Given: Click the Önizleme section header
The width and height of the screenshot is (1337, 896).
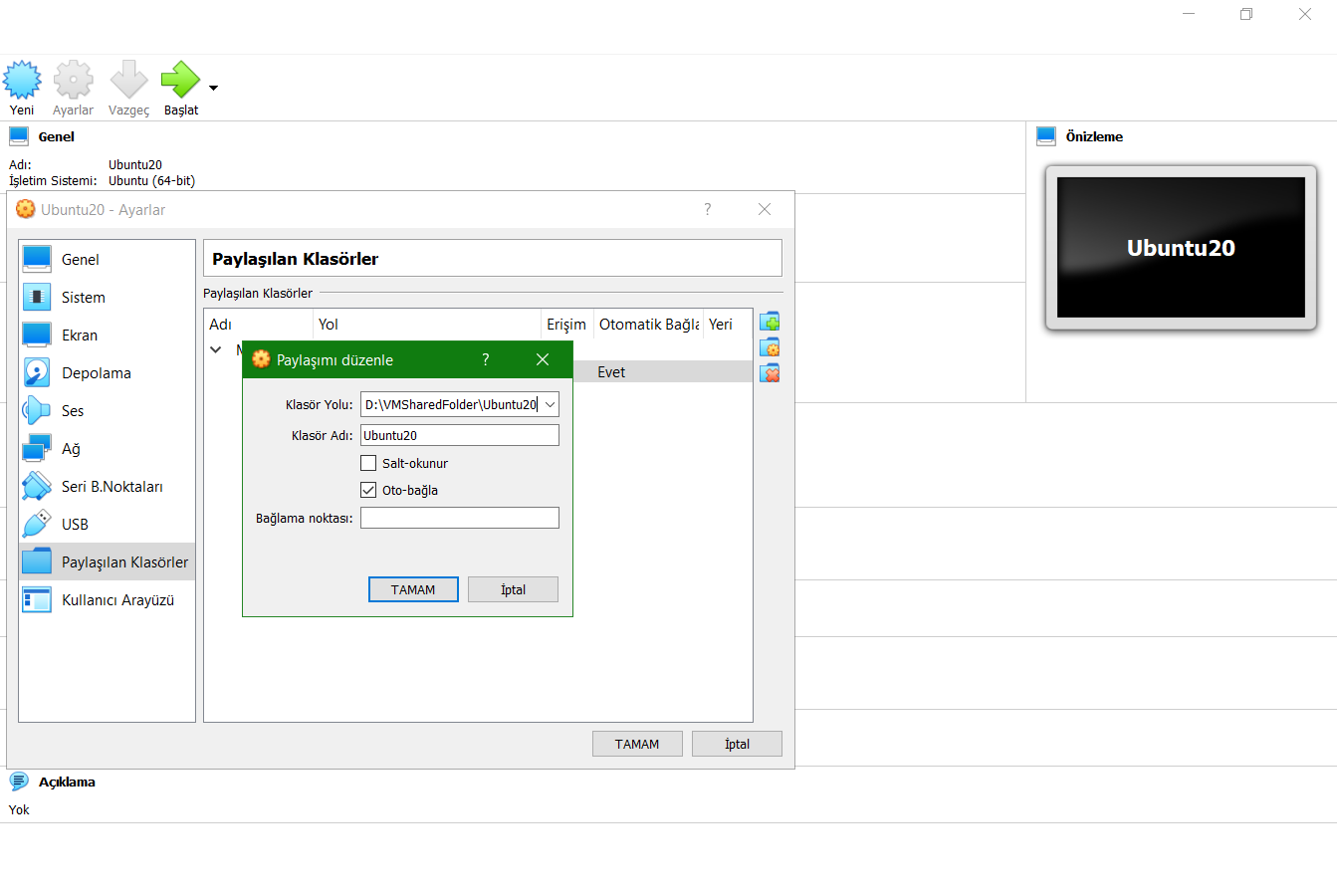Looking at the screenshot, I should 1094,136.
